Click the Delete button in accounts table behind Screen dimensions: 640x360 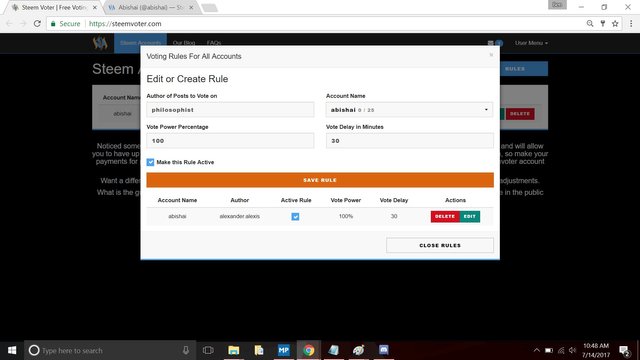(x=520, y=113)
